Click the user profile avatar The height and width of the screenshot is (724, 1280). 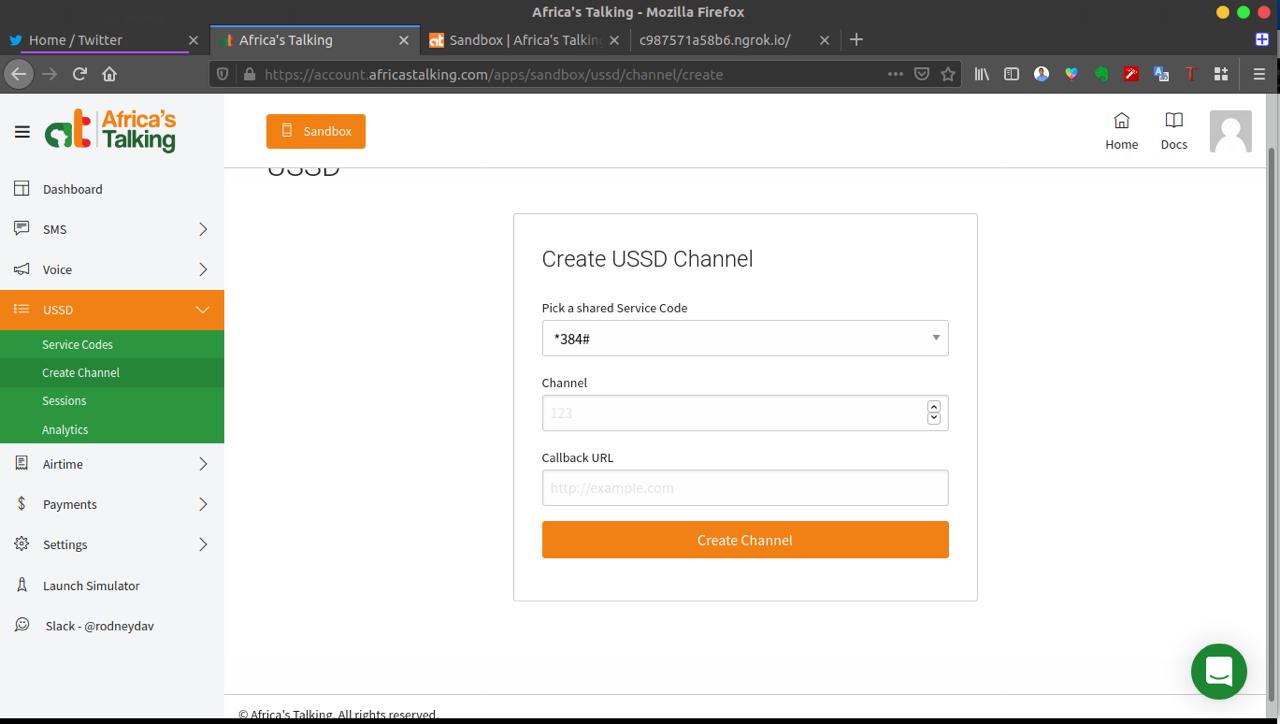click(x=1231, y=131)
